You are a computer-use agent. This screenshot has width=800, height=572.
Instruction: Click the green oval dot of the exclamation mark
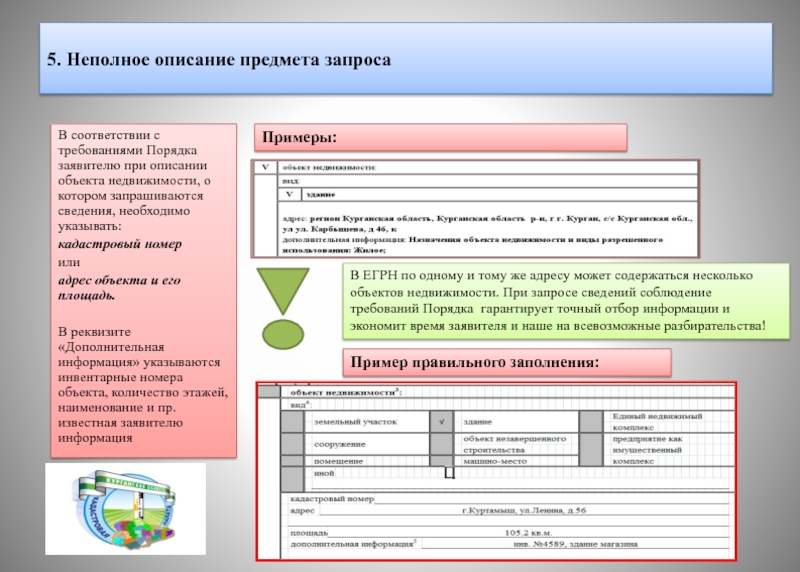[x=283, y=334]
